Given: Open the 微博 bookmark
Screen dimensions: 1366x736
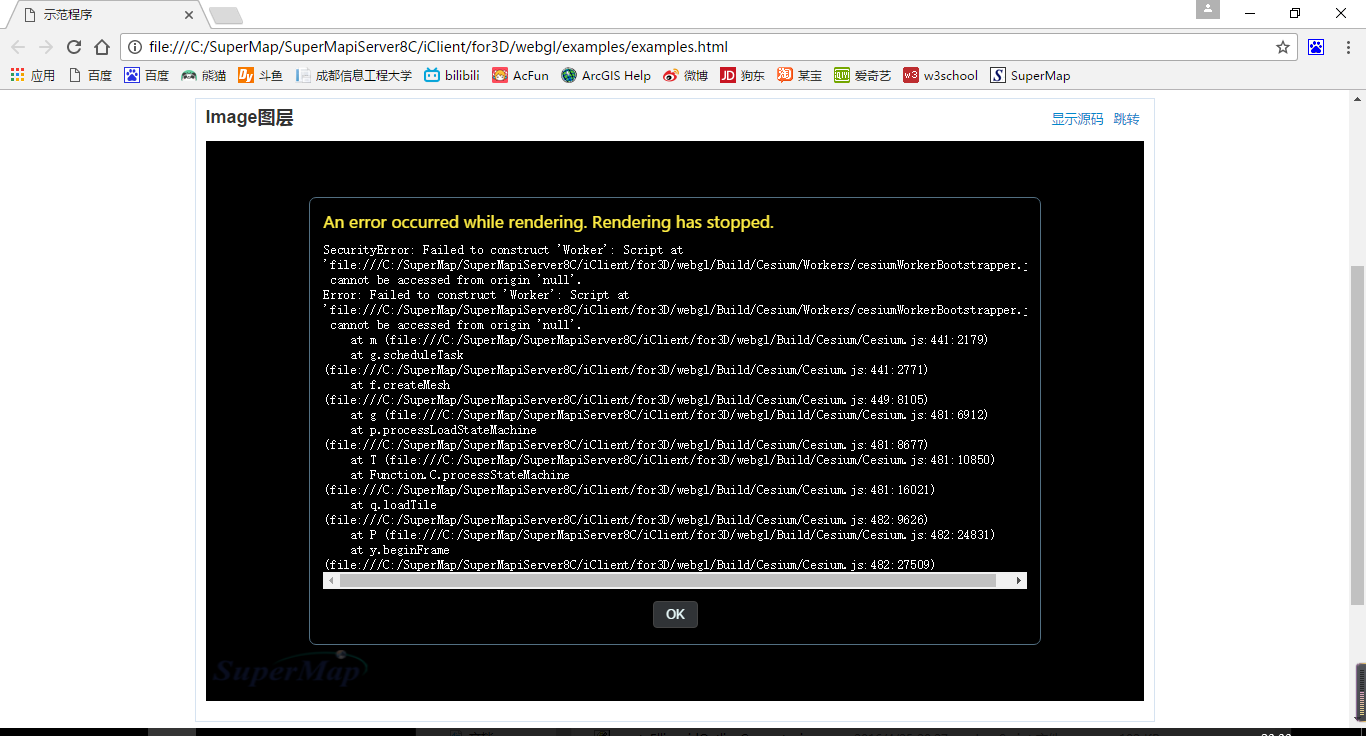Looking at the screenshot, I should pyautogui.click(x=685, y=75).
